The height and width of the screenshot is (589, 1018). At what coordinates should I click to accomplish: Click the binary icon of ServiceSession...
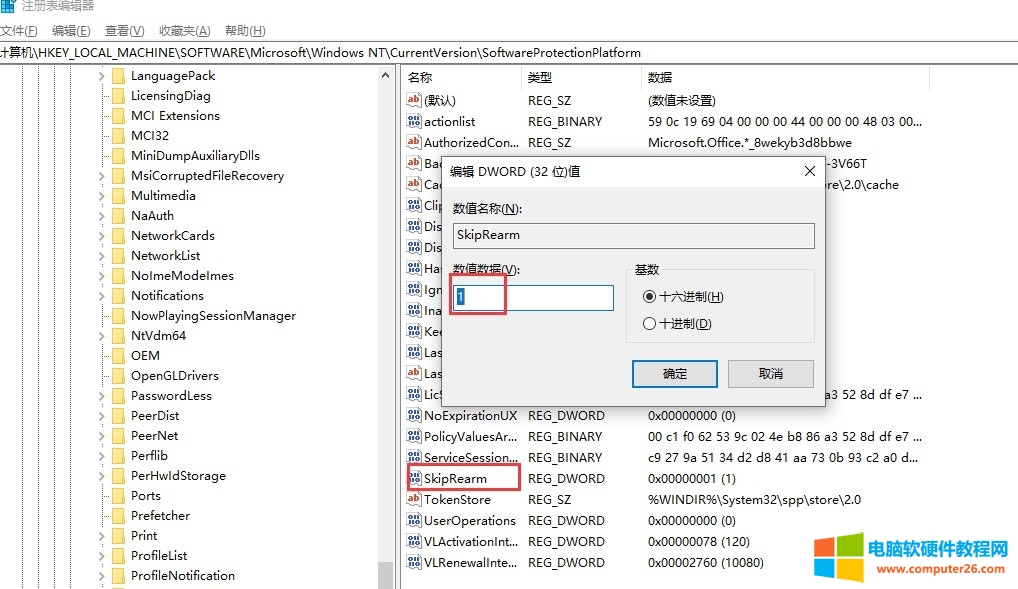(x=414, y=457)
